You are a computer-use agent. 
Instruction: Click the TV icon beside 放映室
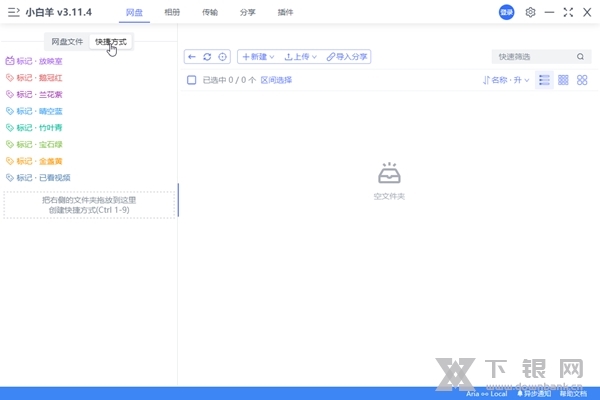pyautogui.click(x=10, y=60)
